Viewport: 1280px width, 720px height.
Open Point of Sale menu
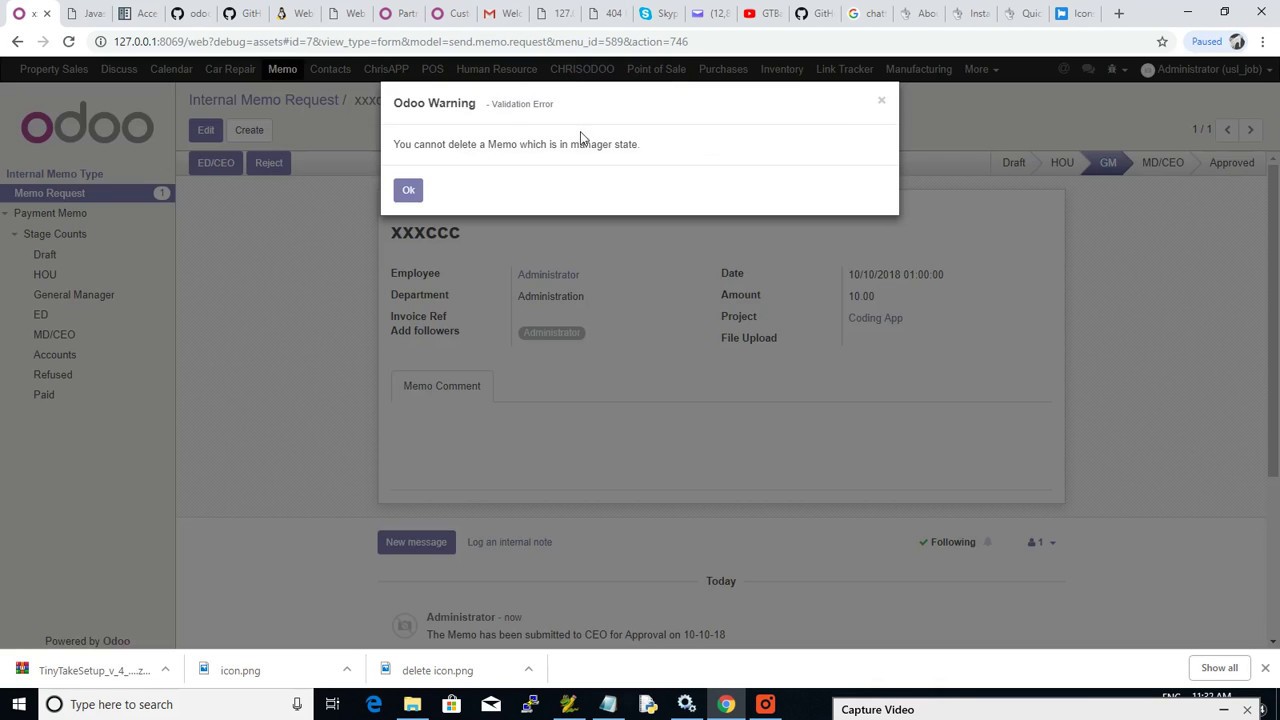pos(656,69)
